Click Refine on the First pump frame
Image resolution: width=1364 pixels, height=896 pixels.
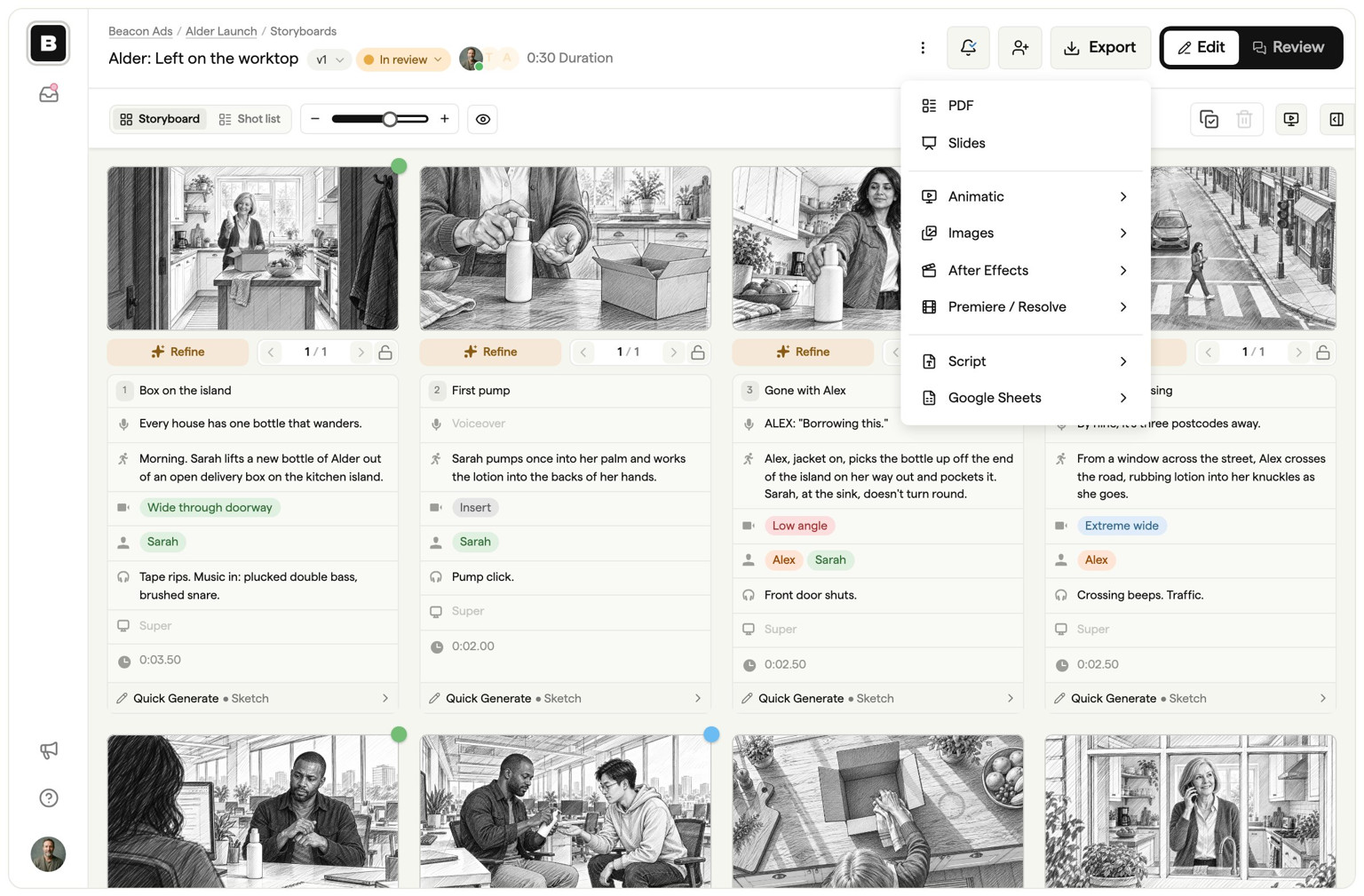[490, 353]
